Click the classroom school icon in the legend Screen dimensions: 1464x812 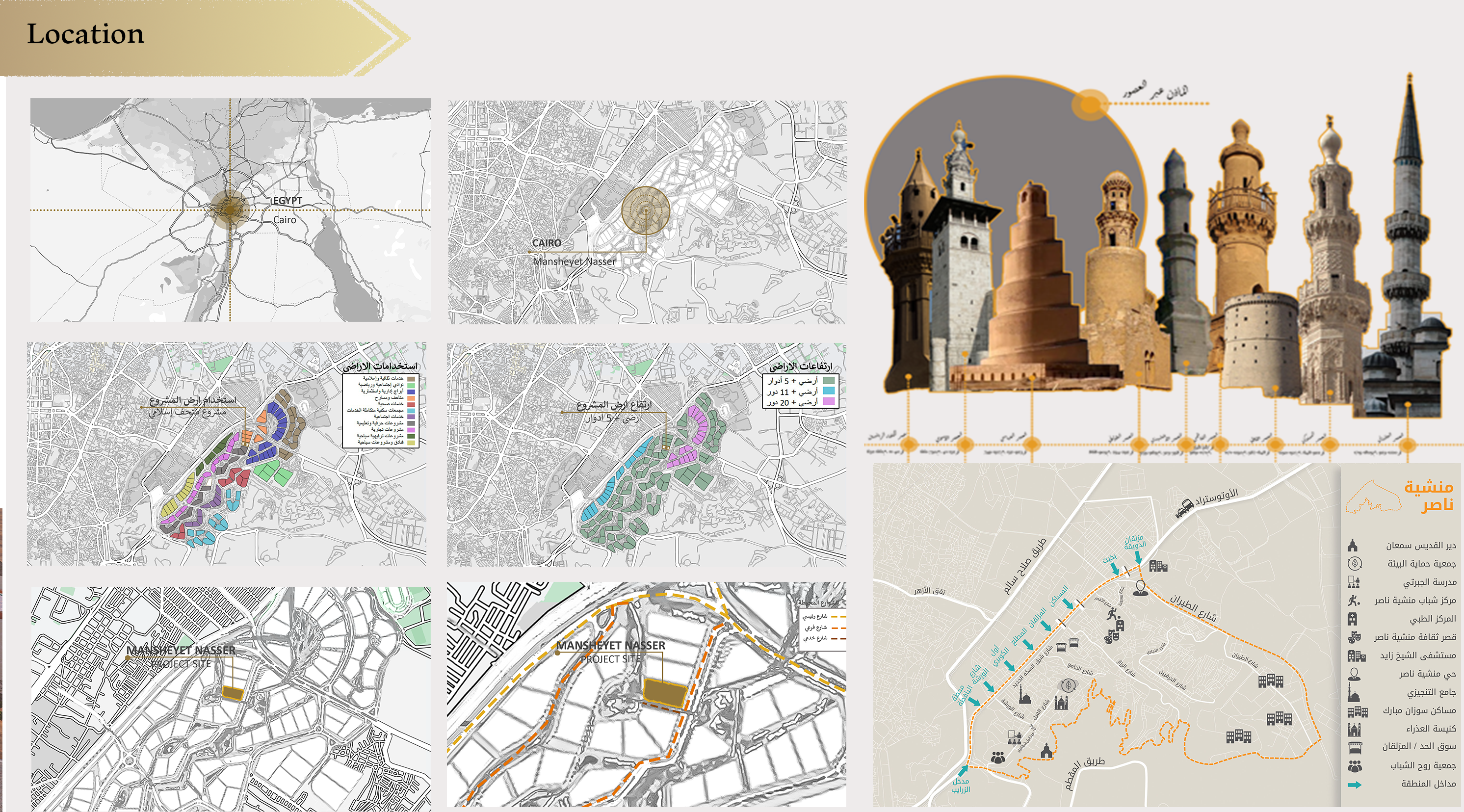(1354, 582)
